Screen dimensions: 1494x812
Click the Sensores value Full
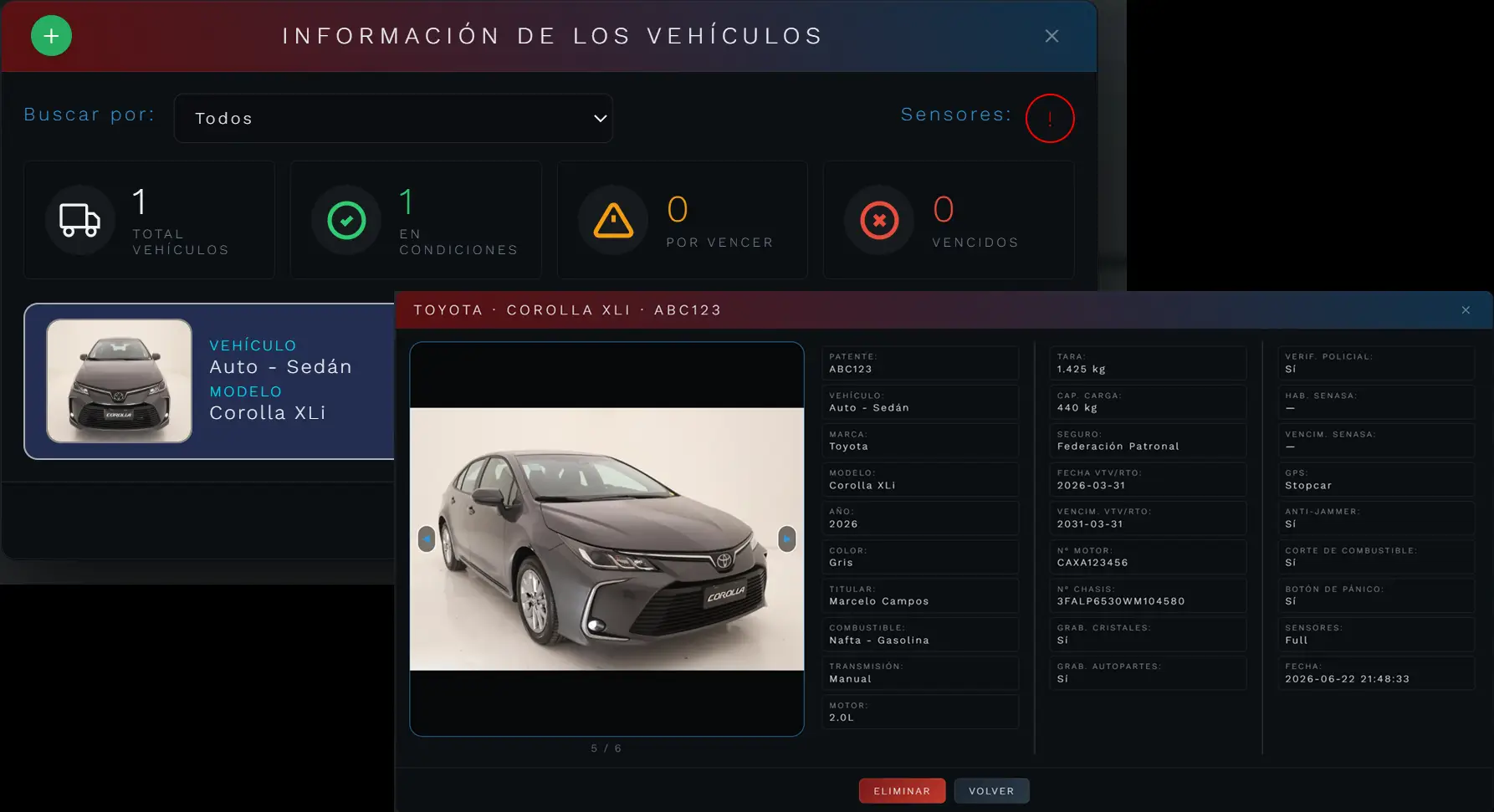tap(1297, 641)
